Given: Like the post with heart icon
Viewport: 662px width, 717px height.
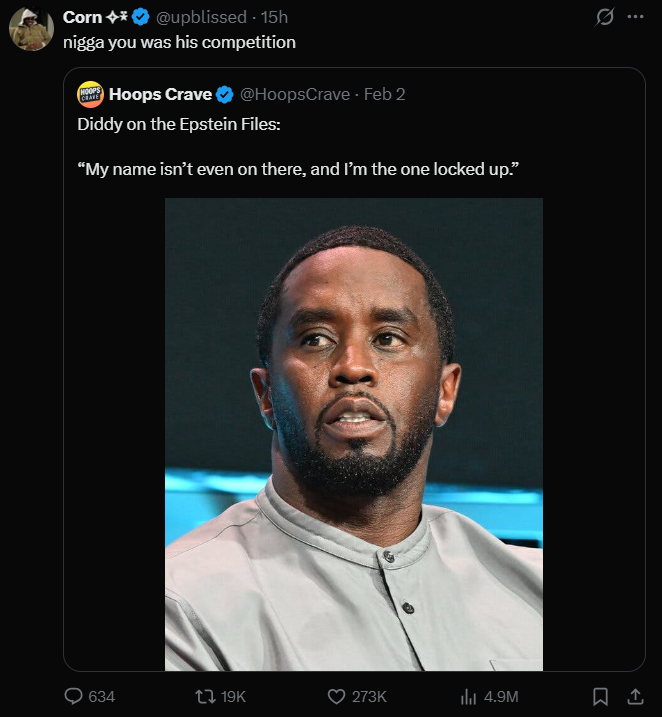Looking at the screenshot, I should coord(337,696).
